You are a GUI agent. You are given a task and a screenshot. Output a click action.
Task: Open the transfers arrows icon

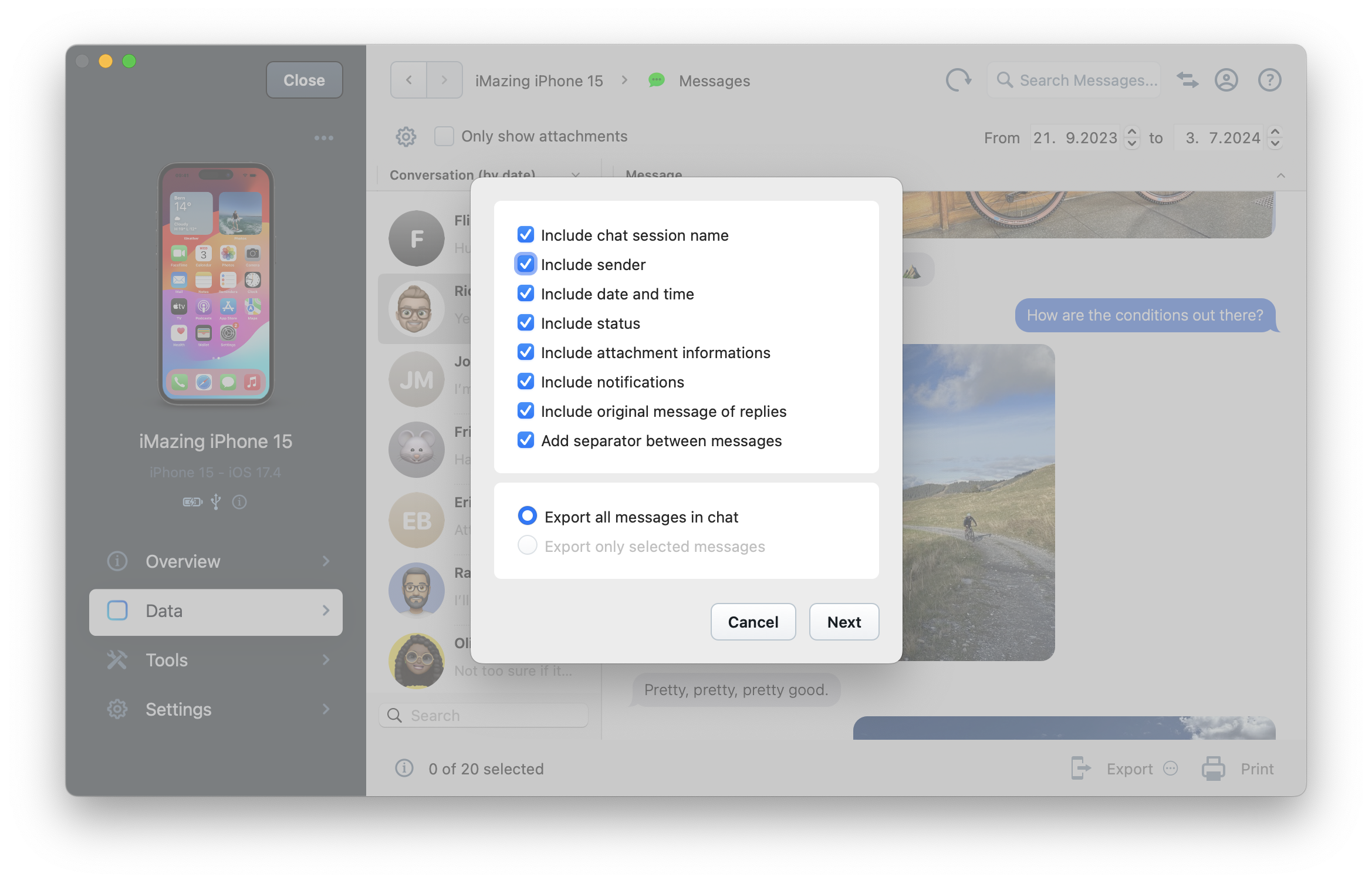pos(1187,80)
